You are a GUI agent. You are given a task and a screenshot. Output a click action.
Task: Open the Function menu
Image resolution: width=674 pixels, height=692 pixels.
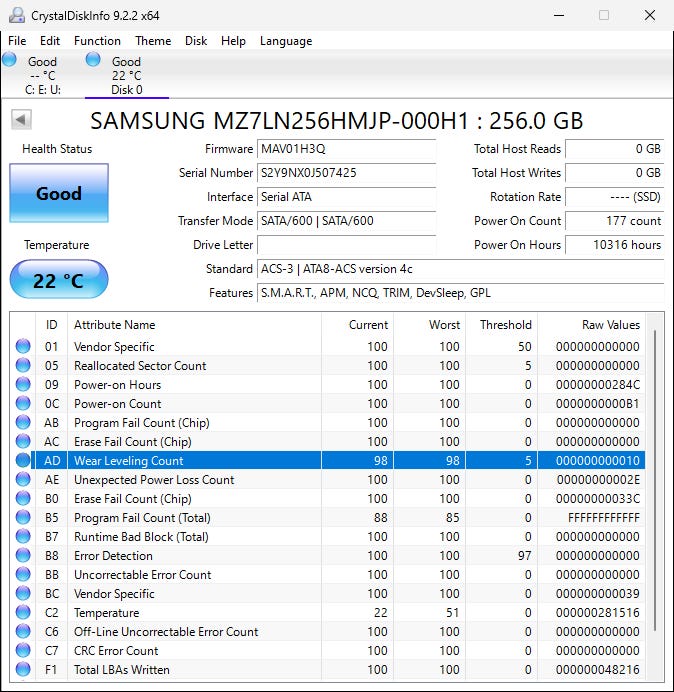(97, 41)
